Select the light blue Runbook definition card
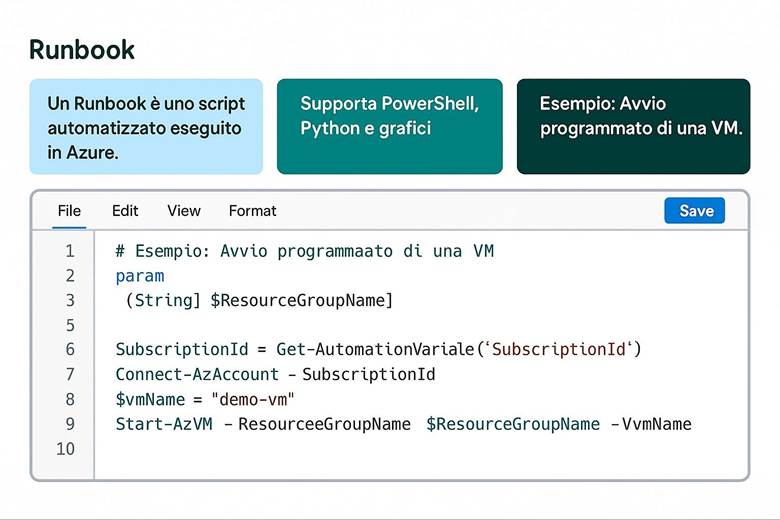Viewport: 780px width, 520px height. pyautogui.click(x=146, y=127)
